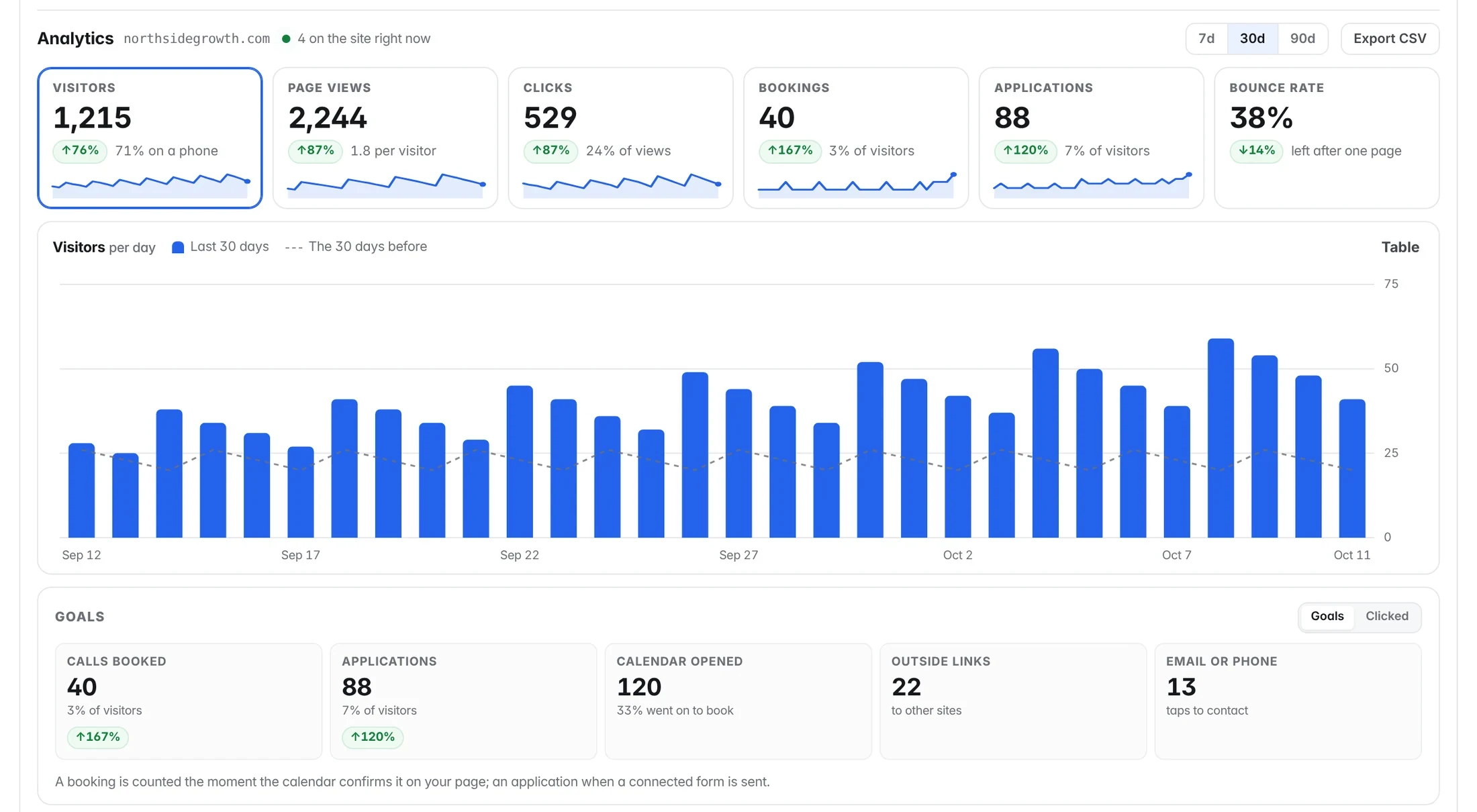This screenshot has height=812, width=1477.
Task: Click the green live visitors dot
Action: 286,39
